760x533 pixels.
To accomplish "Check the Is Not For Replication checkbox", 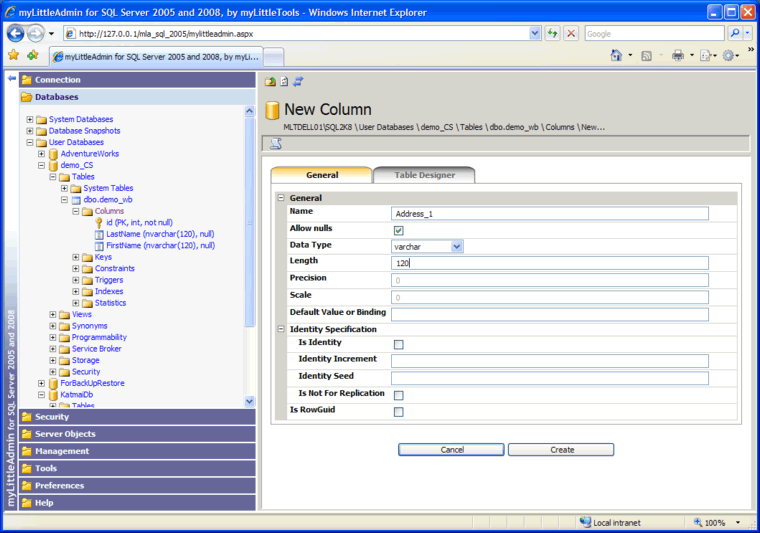I will coord(398,395).
